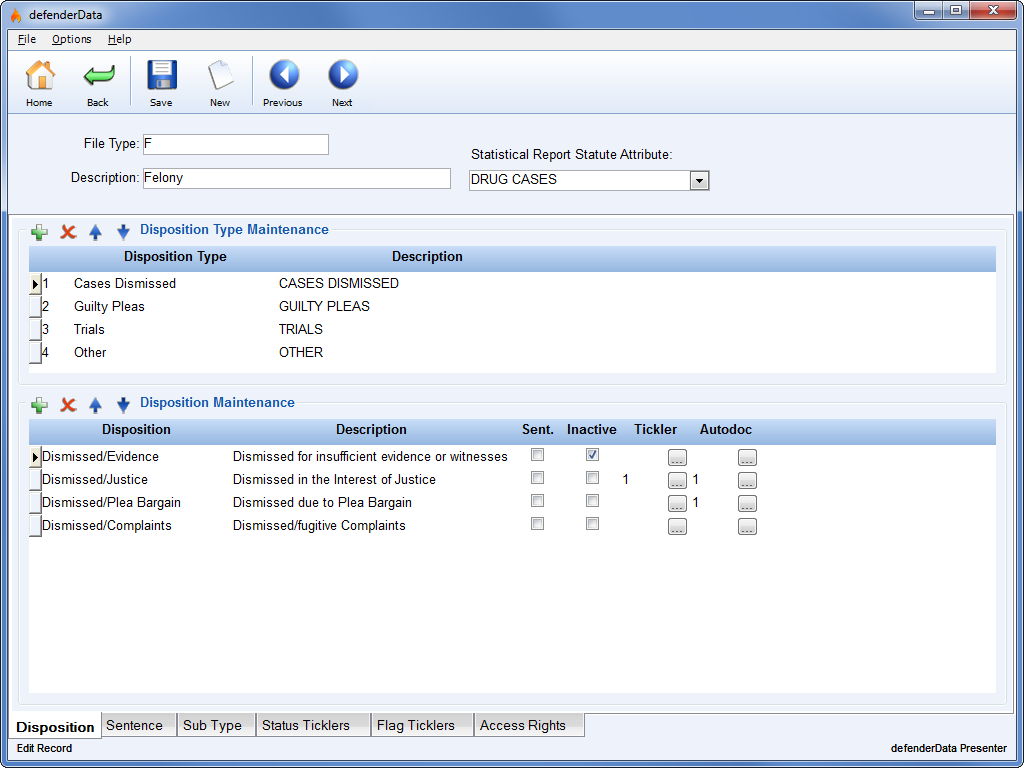Click the "Disposition Type" column header
1024x768 pixels.
tap(175, 257)
